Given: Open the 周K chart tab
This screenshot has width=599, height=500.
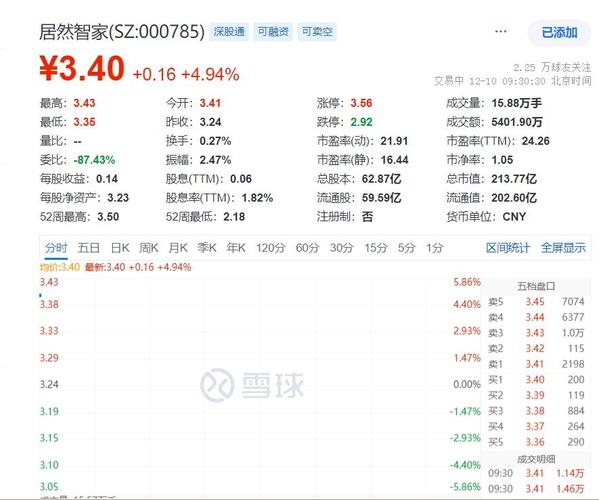Looking at the screenshot, I should pyautogui.click(x=149, y=248).
